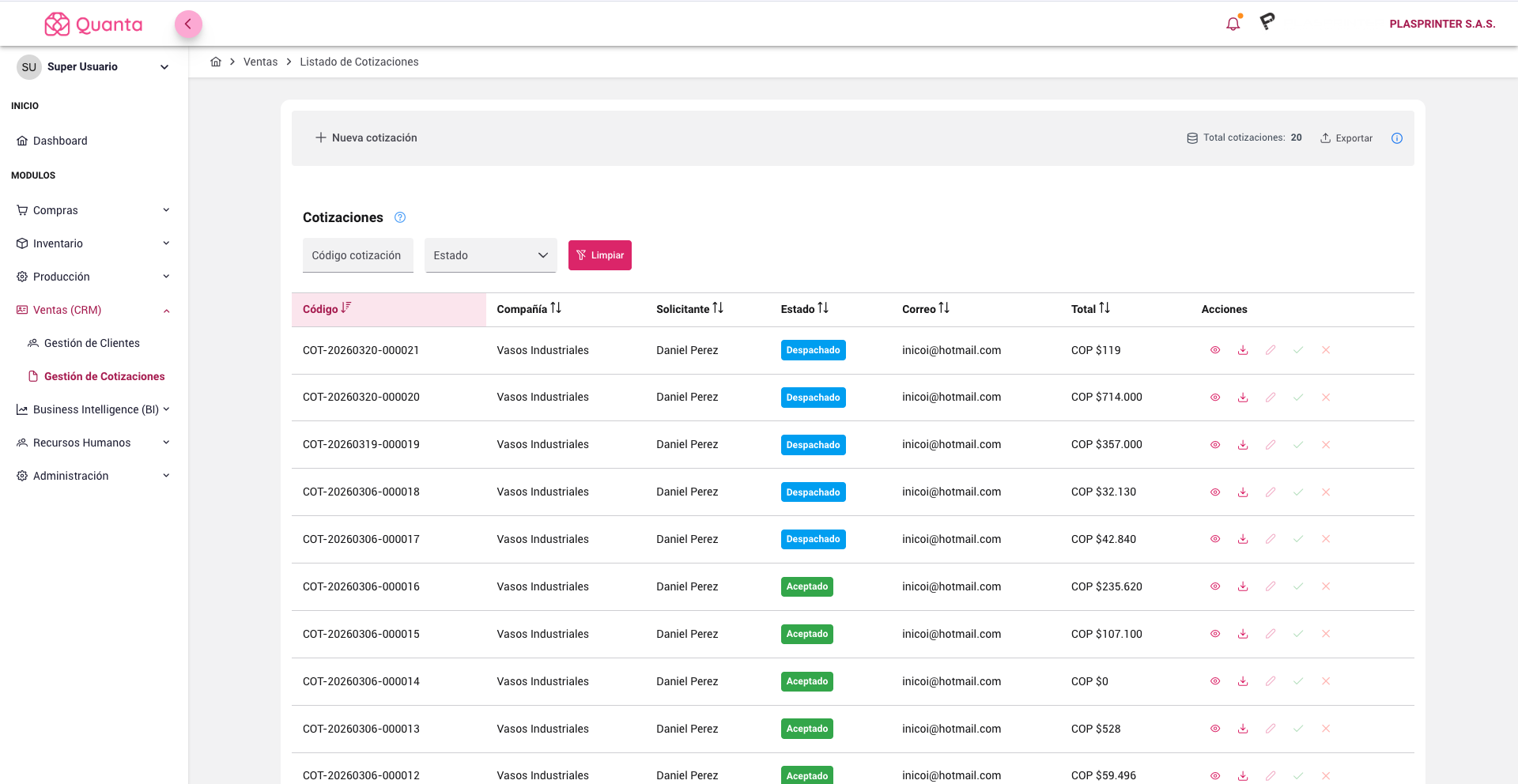Viewport: 1518px width, 784px height.
Task: Navigate to Ventas via the breadcrumb
Action: tap(261, 61)
